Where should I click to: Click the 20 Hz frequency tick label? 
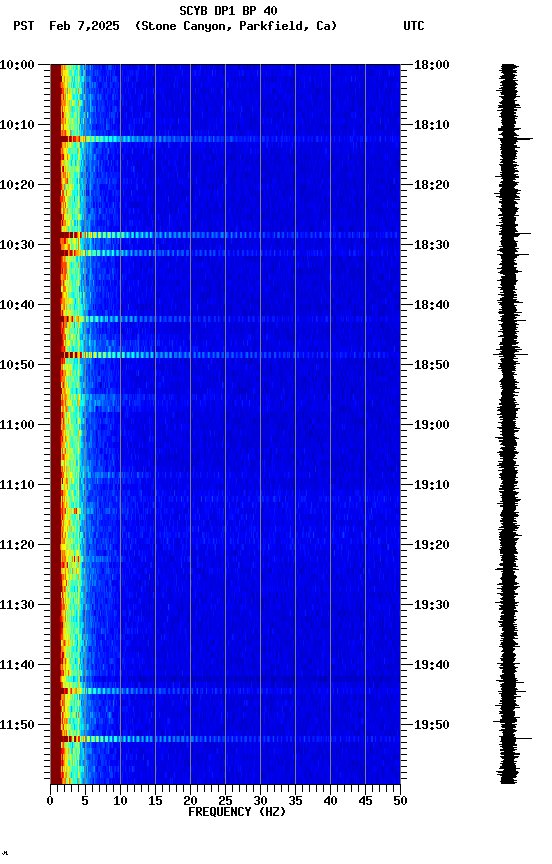point(190,801)
